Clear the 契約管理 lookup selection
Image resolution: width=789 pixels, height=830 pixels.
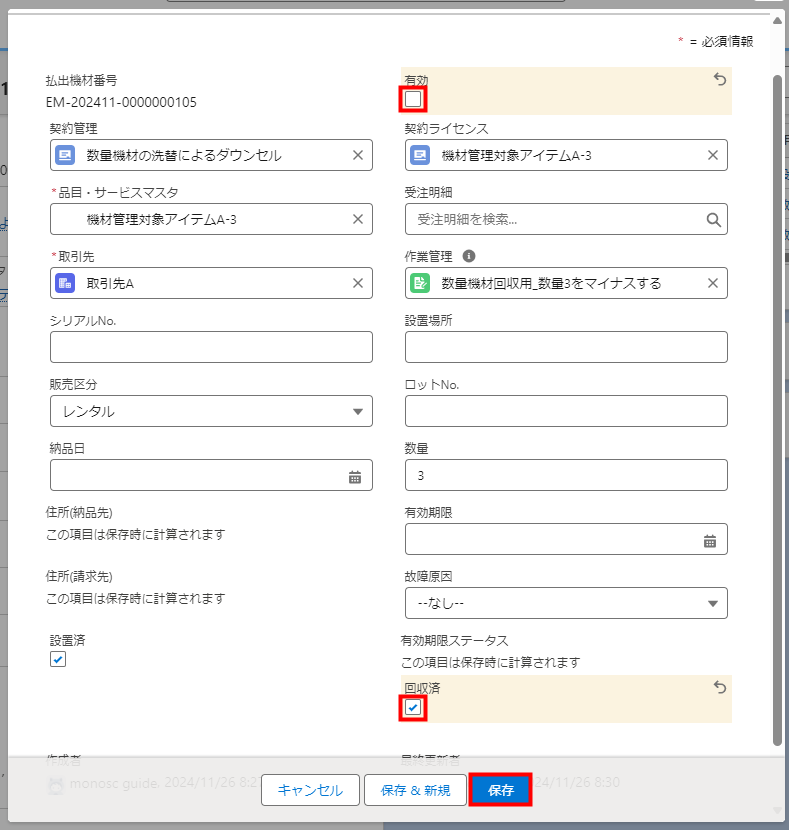pyautogui.click(x=358, y=155)
